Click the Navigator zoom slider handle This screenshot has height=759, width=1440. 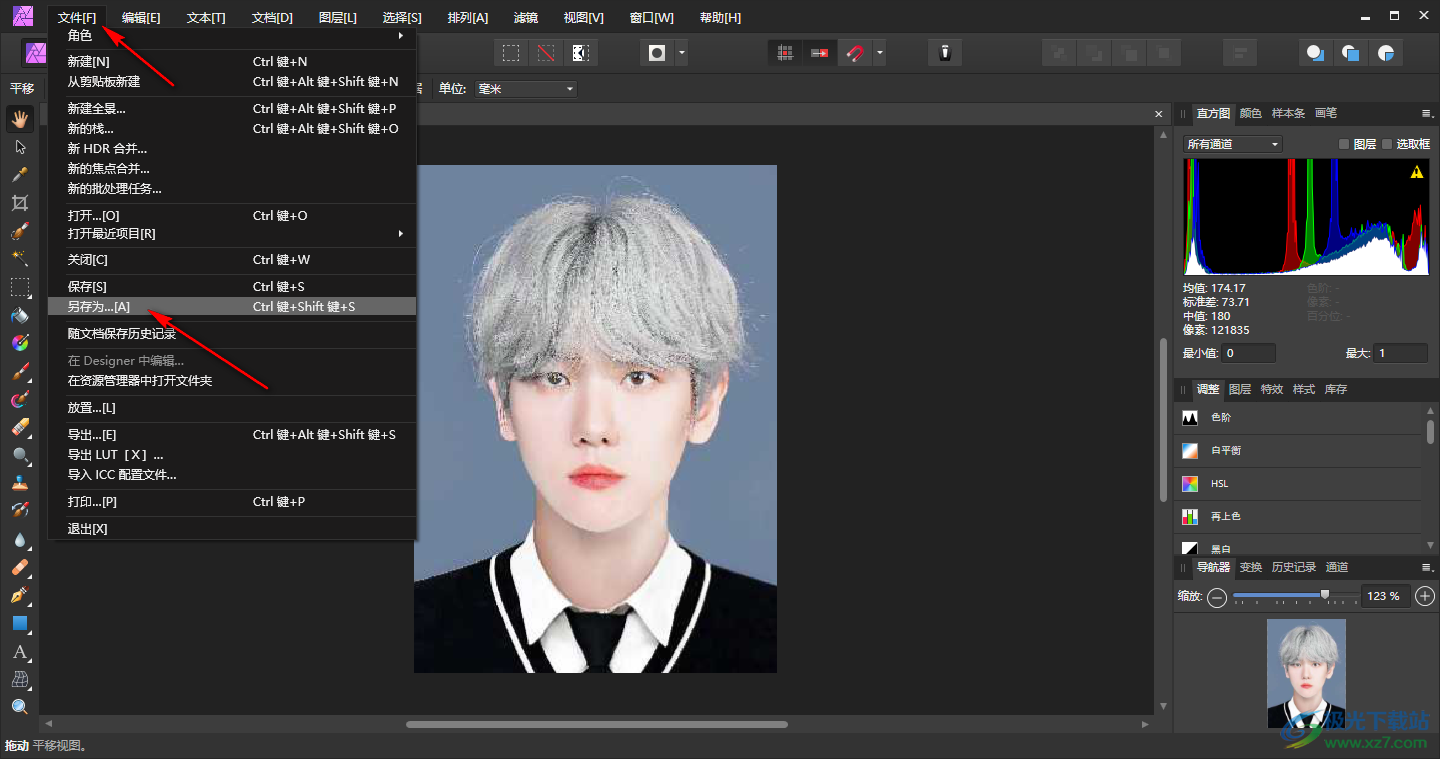pos(1325,596)
